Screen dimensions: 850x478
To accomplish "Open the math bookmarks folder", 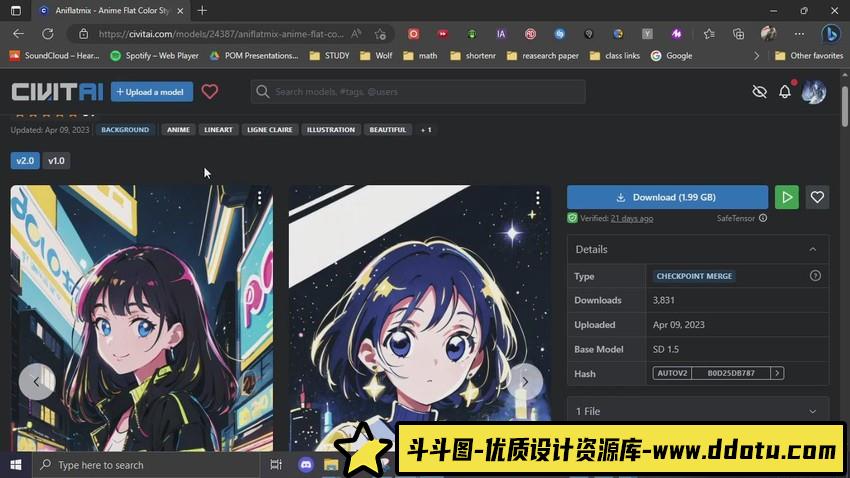I will point(420,55).
